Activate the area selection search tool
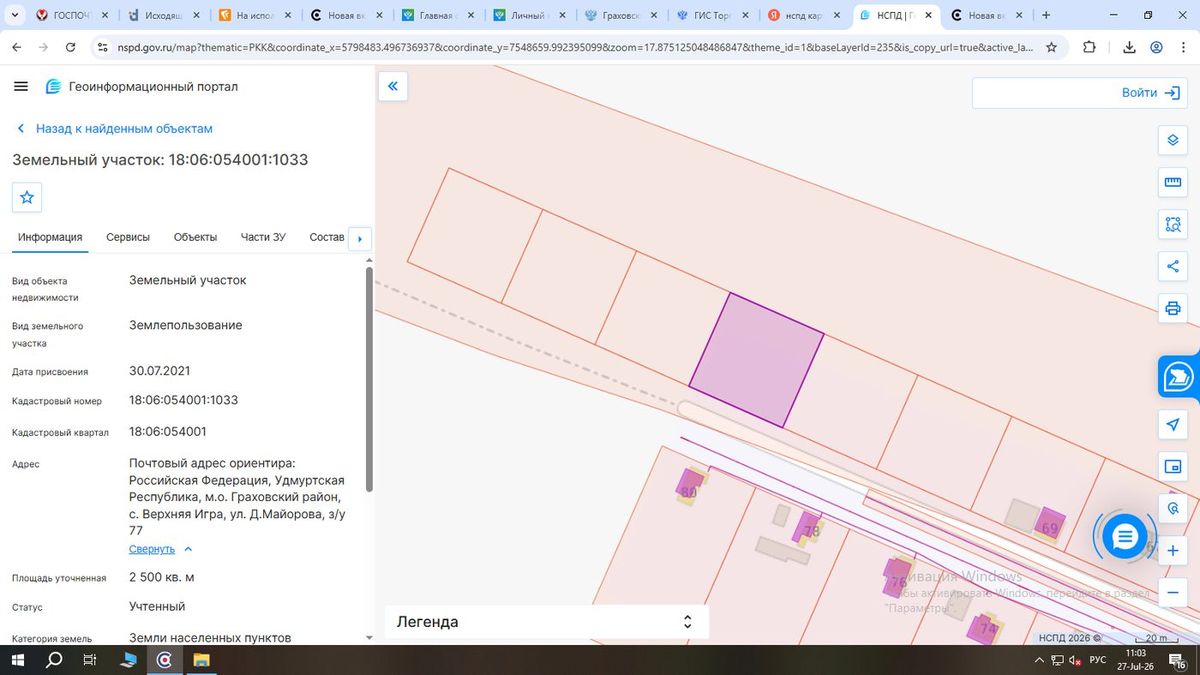The image size is (1200, 675). (x=1173, y=224)
